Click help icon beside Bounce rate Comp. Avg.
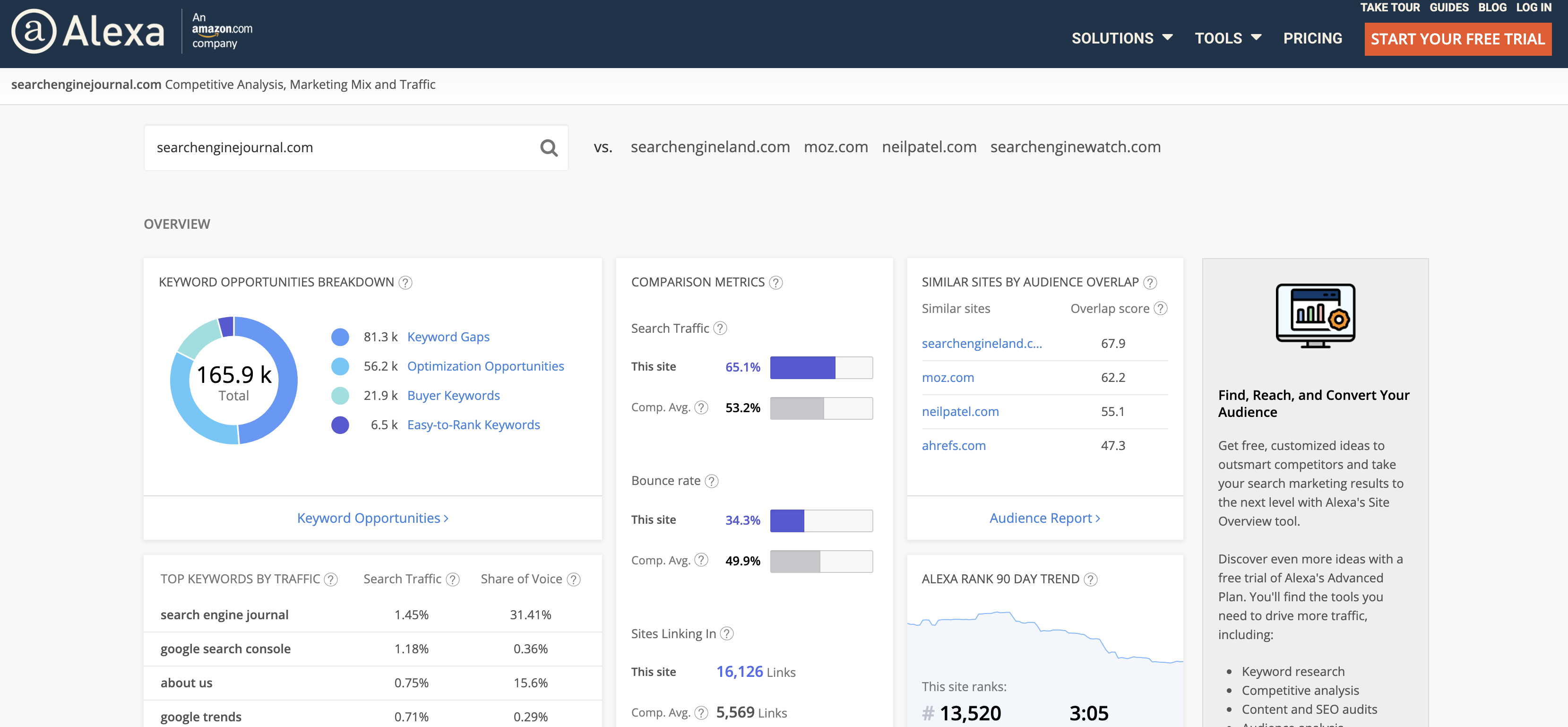 click(701, 560)
